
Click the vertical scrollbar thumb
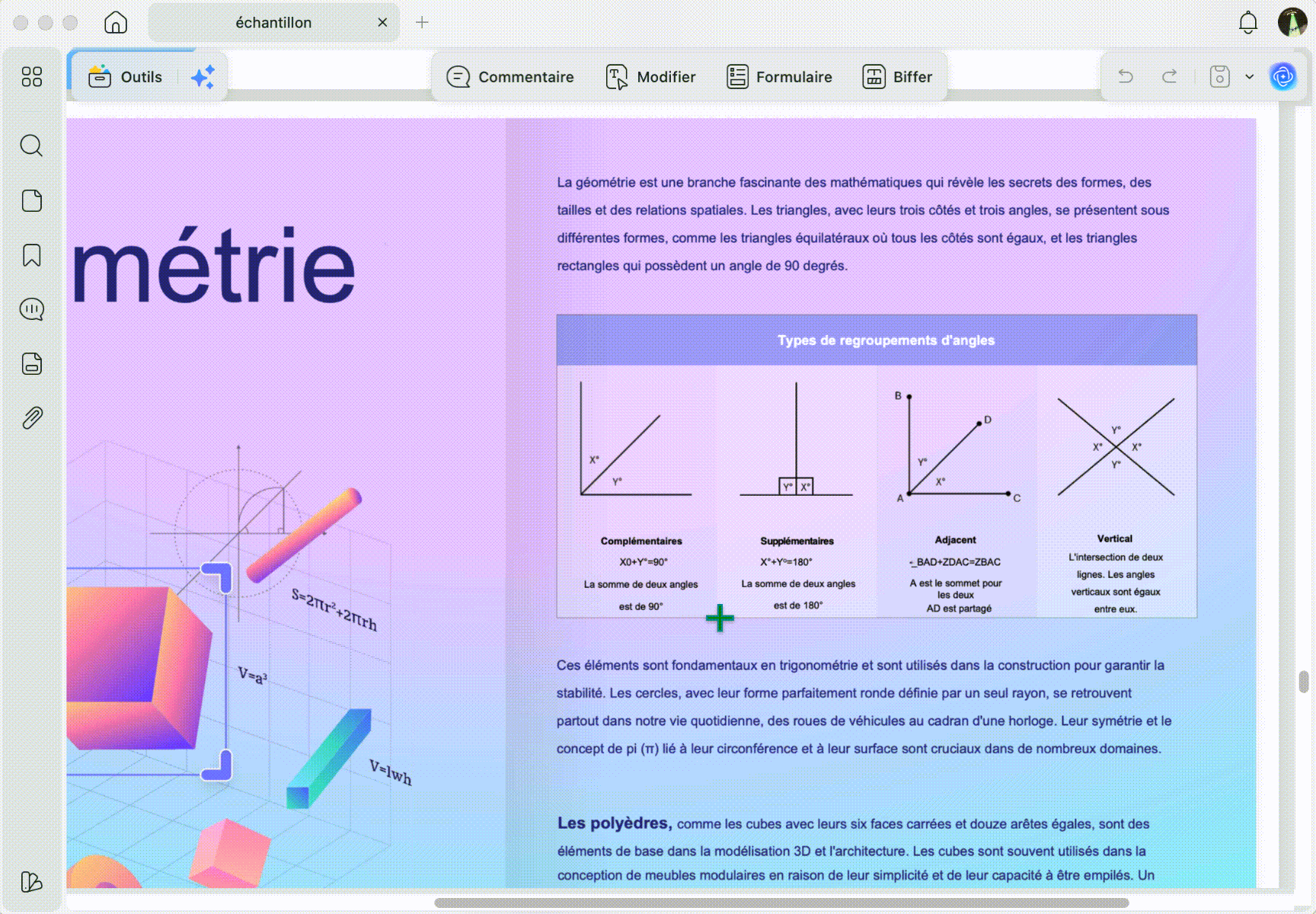(x=1304, y=682)
